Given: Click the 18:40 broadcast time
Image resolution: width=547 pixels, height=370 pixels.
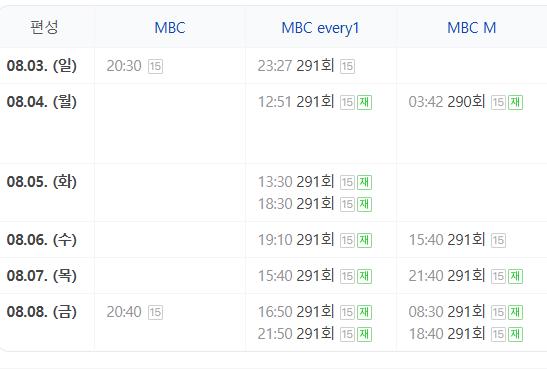Looking at the screenshot, I should 426,334.
